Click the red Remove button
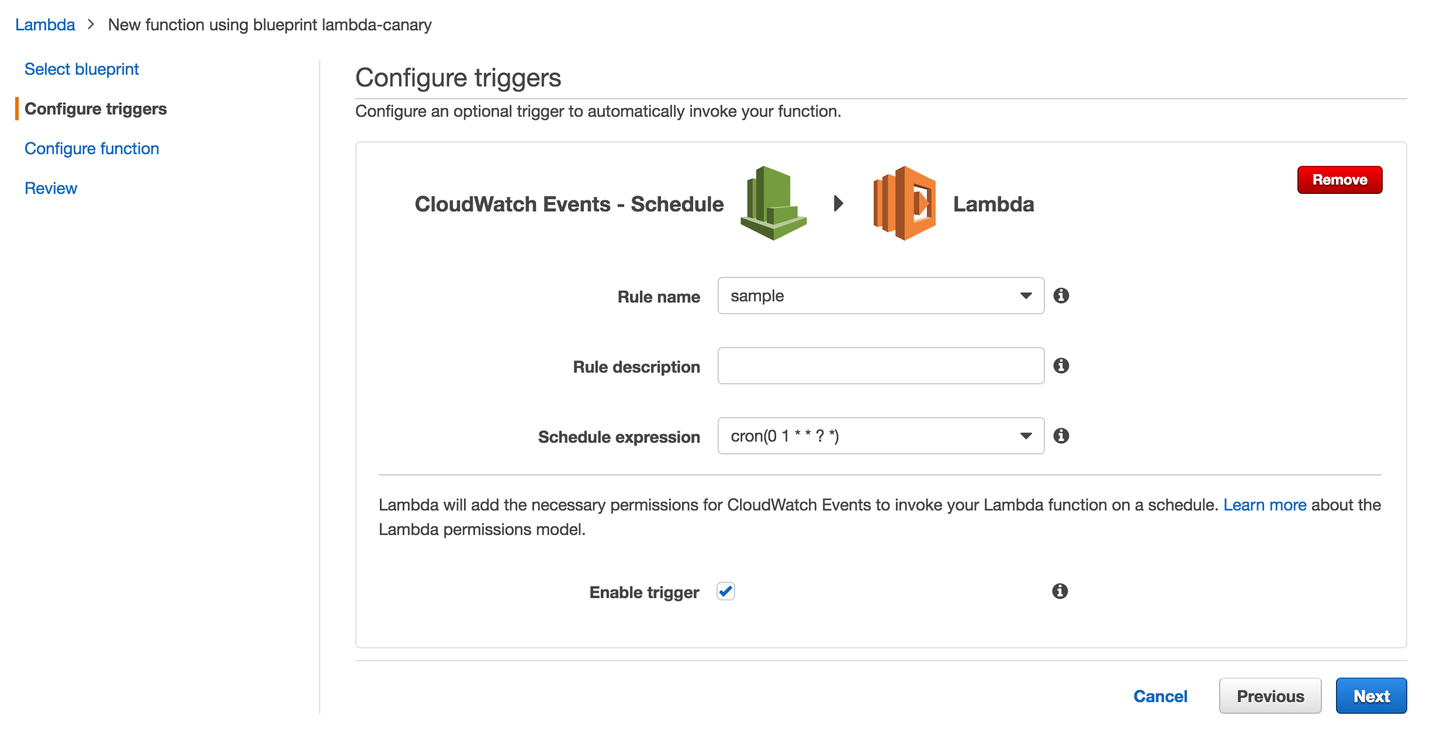This screenshot has width=1440, height=750. point(1339,180)
